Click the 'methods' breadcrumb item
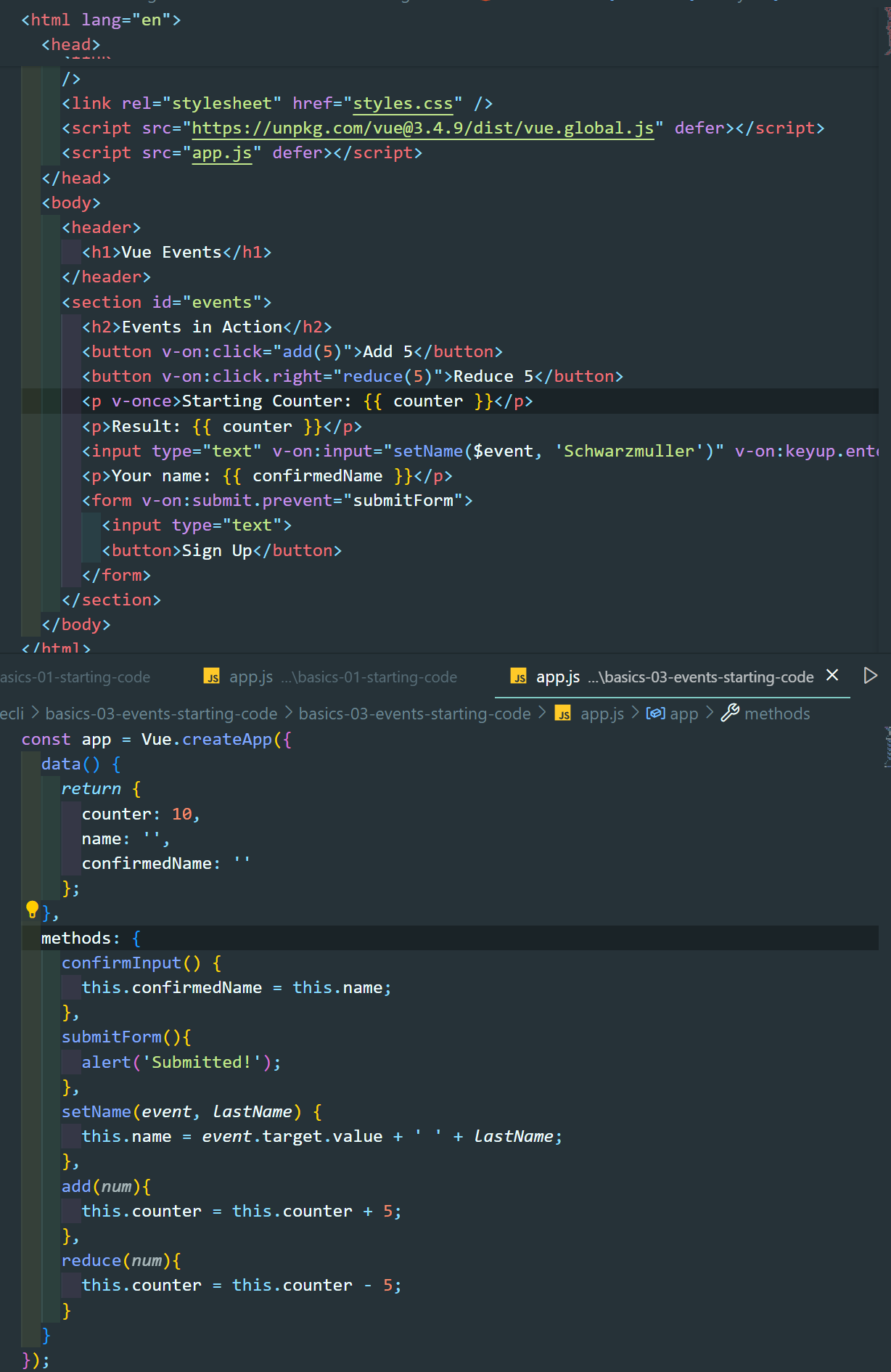The image size is (891, 1372). [777, 714]
